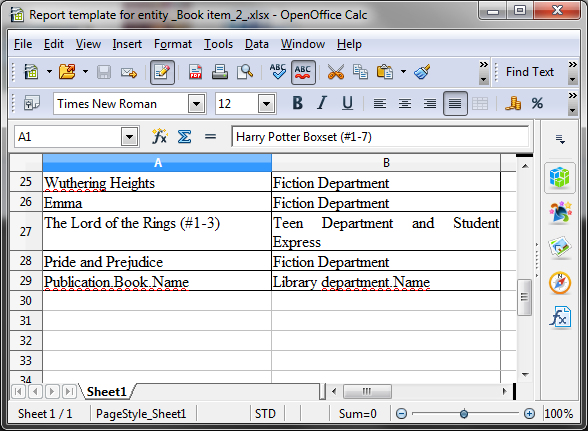Toggle Underline formatting
The width and height of the screenshot is (588, 431).
click(x=347, y=103)
